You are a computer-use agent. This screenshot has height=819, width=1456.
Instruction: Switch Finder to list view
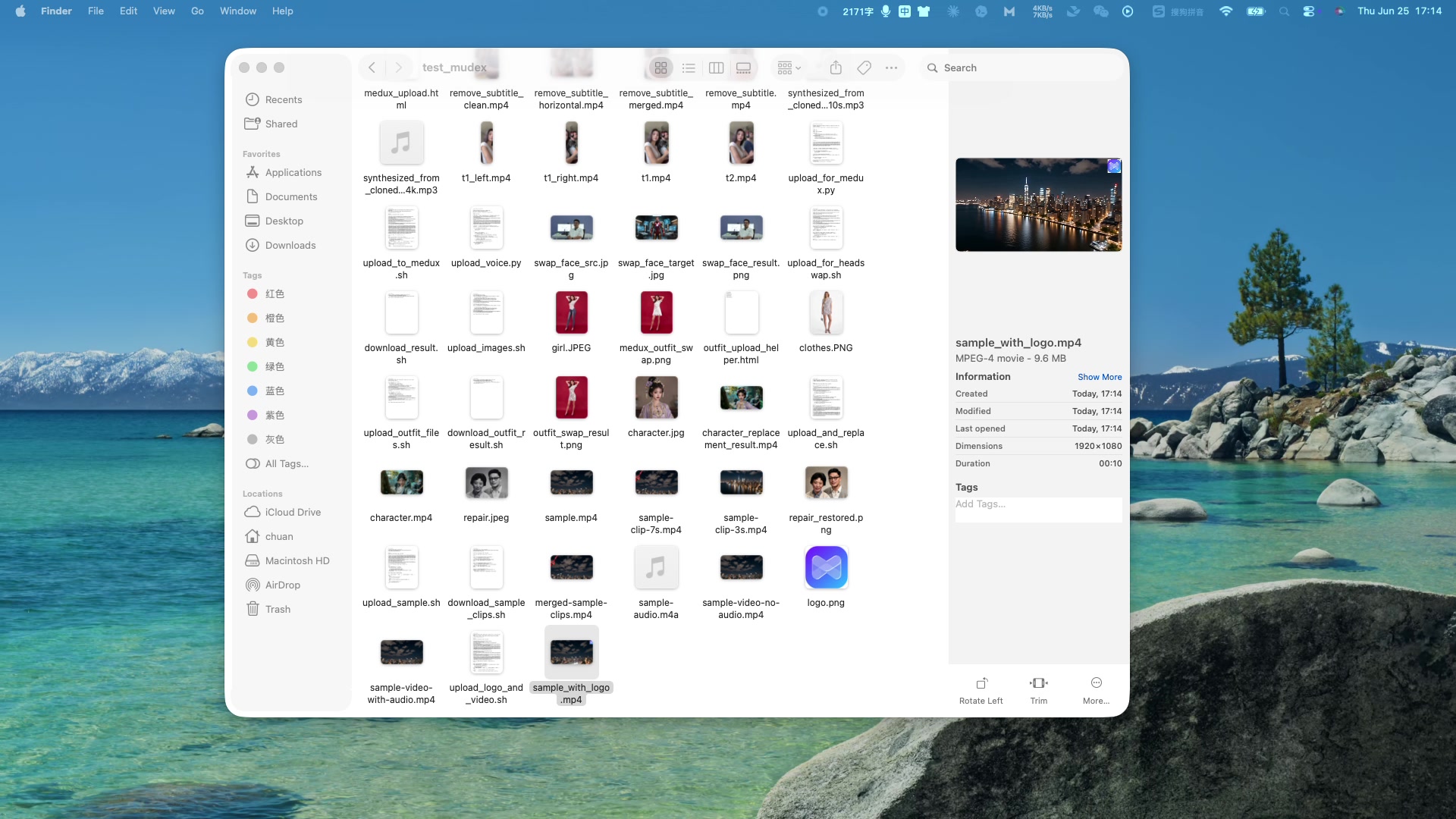[689, 68]
